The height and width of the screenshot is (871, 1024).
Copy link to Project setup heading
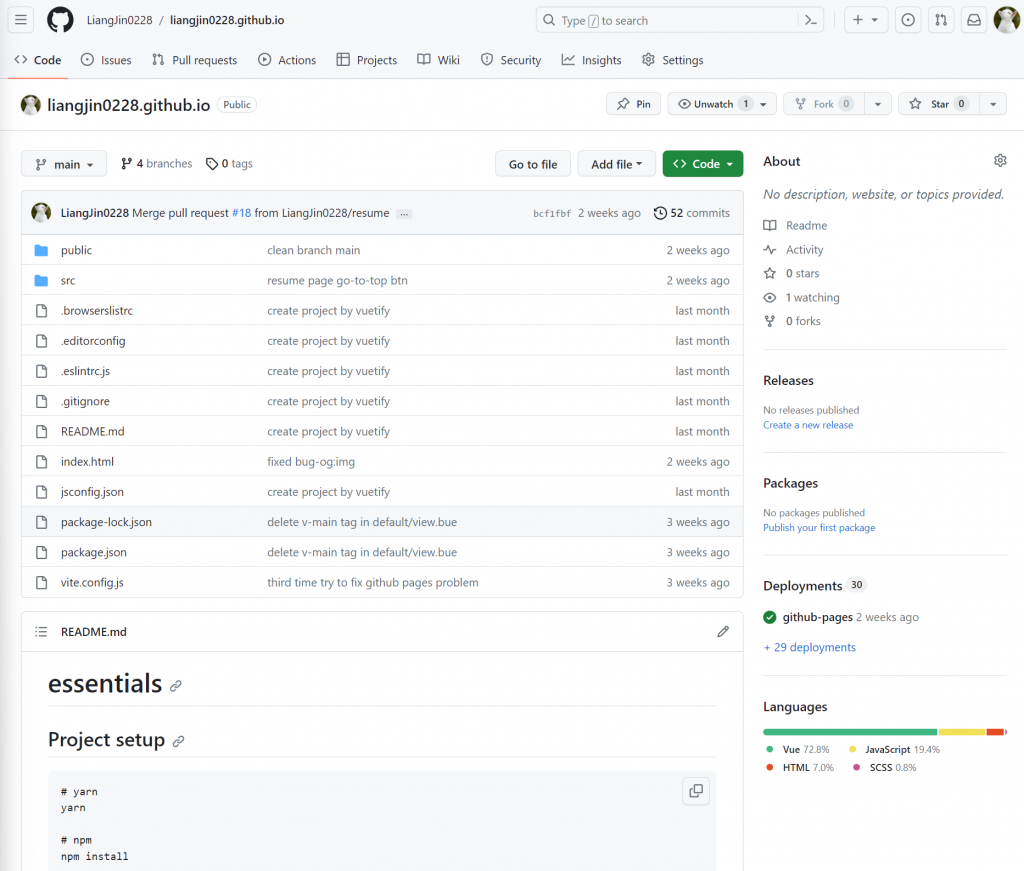click(178, 741)
